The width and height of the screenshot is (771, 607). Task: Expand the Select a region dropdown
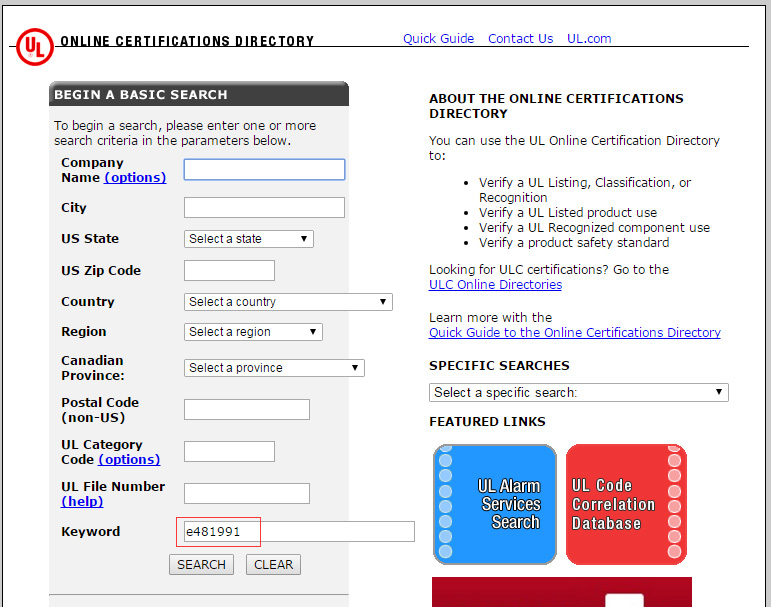tap(253, 332)
